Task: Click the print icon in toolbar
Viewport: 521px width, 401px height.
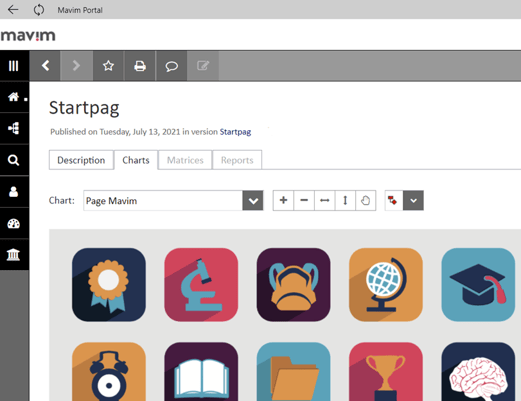Action: coord(140,66)
